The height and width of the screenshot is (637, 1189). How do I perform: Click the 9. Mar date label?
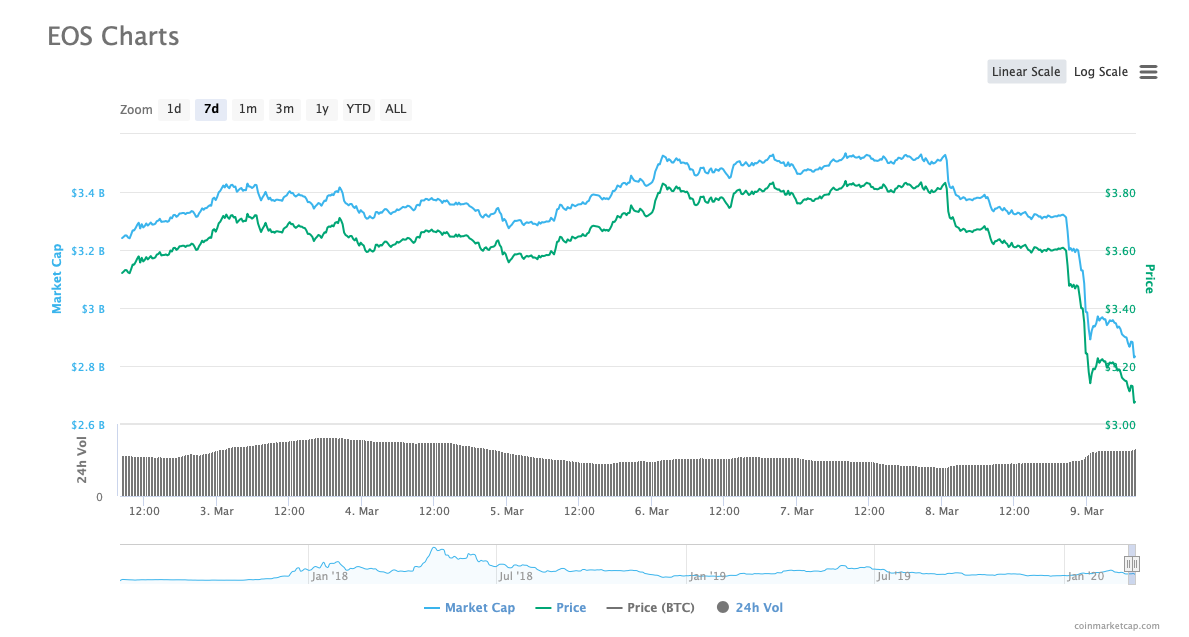[1086, 511]
